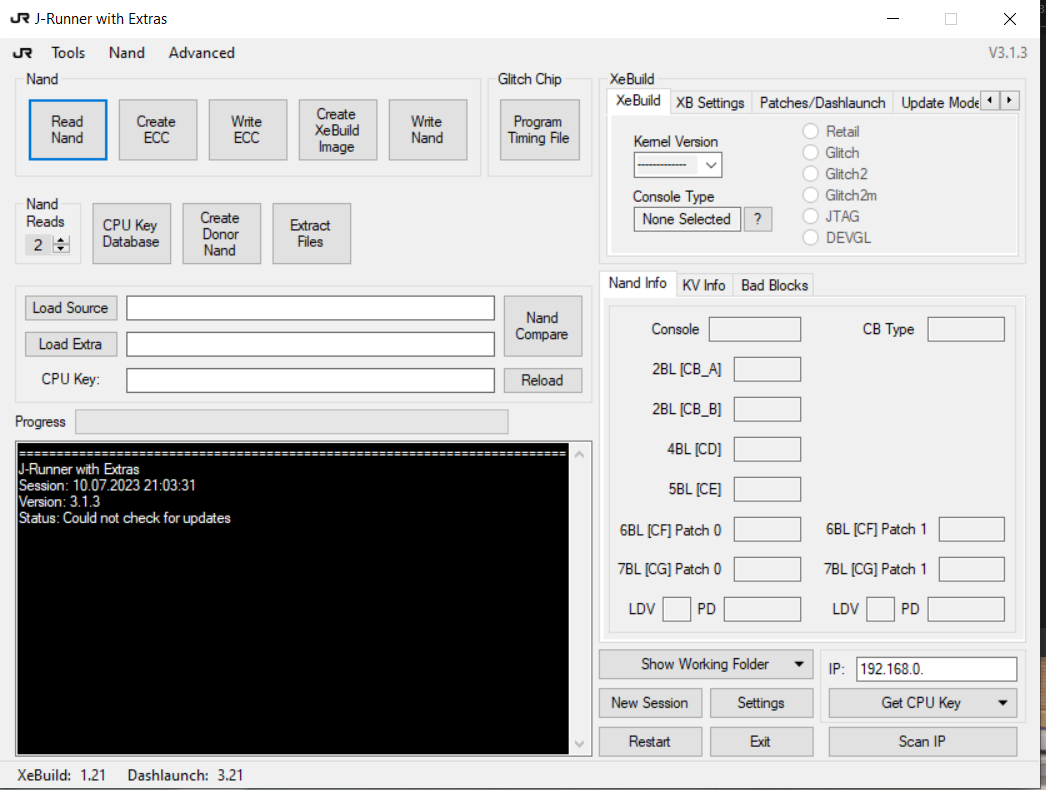Click Dashlaunch 3.21 status bar text
This screenshot has height=790, width=1046.
coord(185,775)
